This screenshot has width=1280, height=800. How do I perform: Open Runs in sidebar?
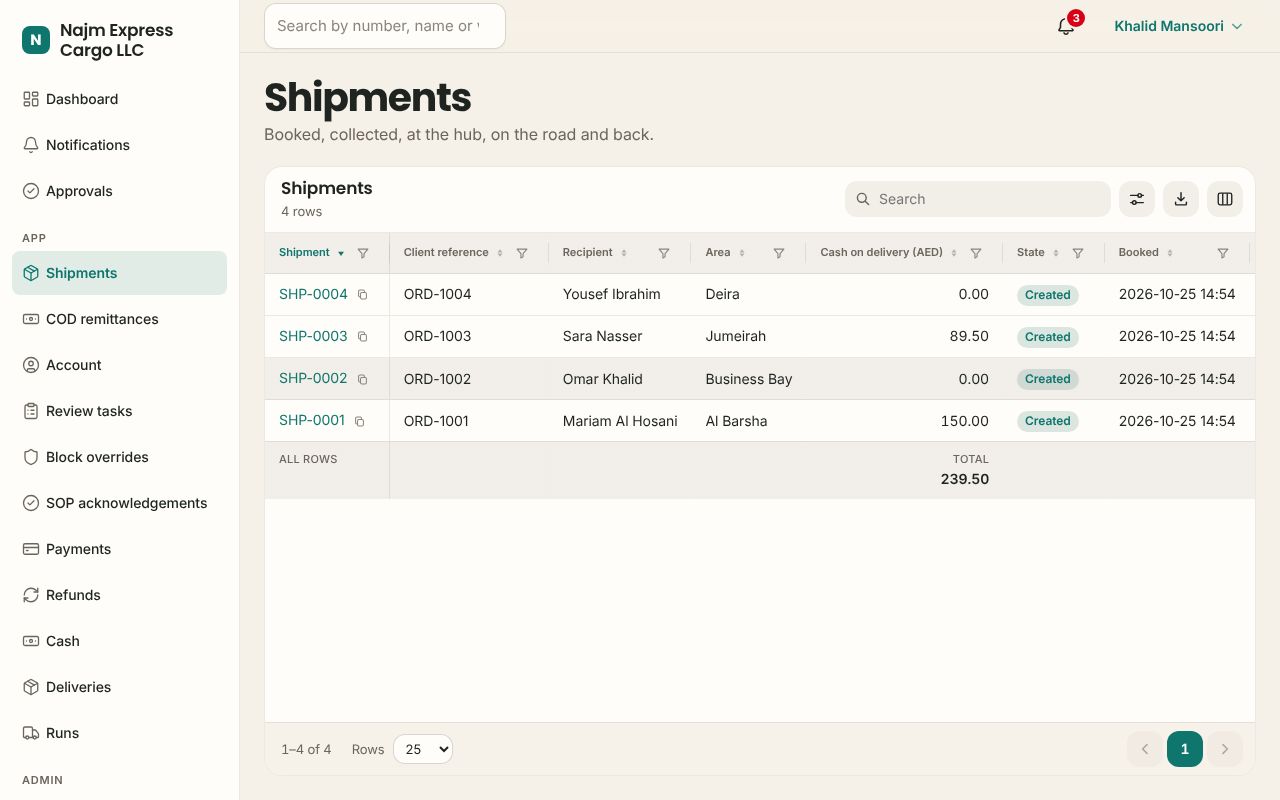pos(119,733)
